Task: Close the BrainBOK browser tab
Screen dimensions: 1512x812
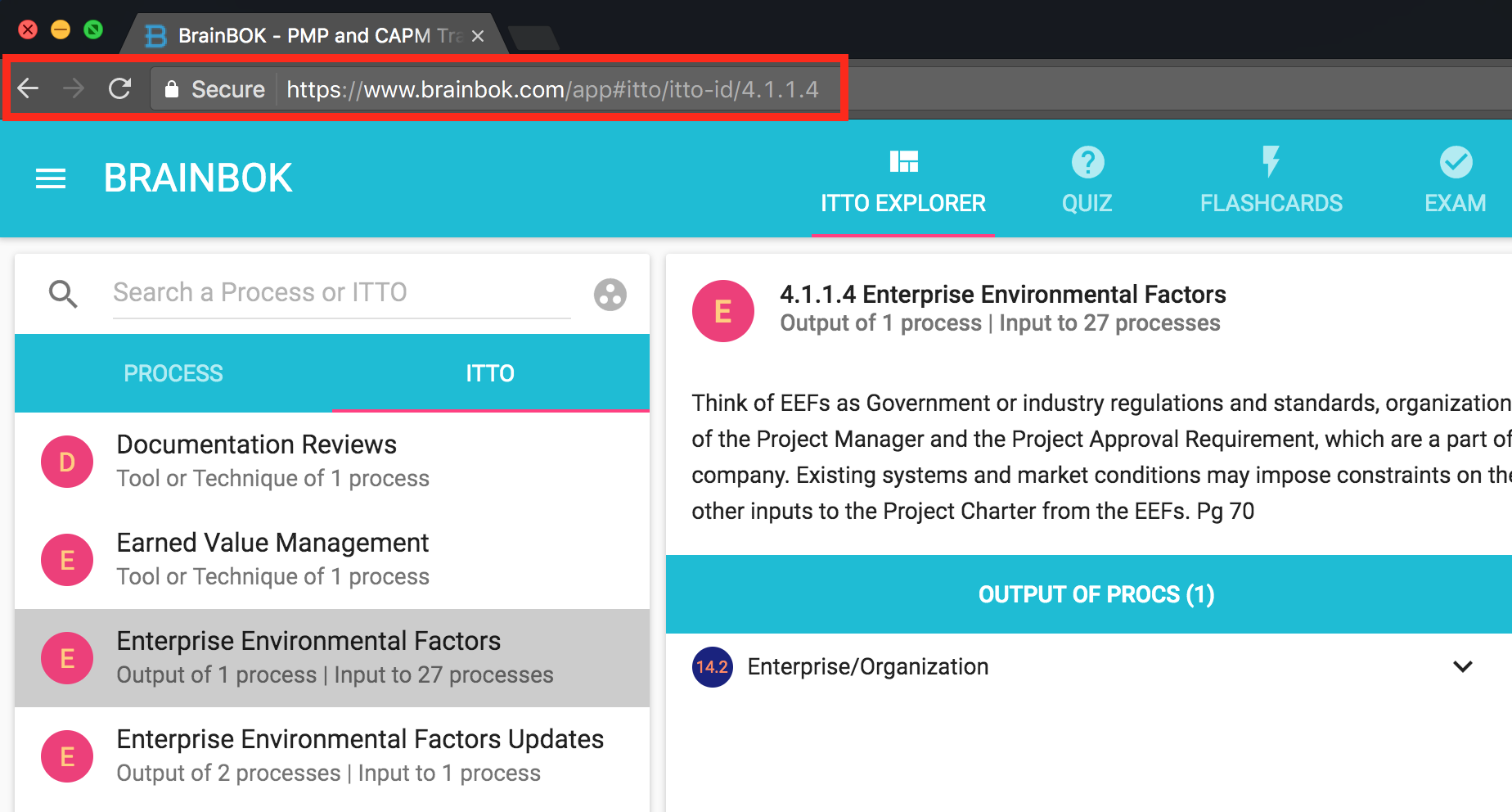Action: click(478, 36)
